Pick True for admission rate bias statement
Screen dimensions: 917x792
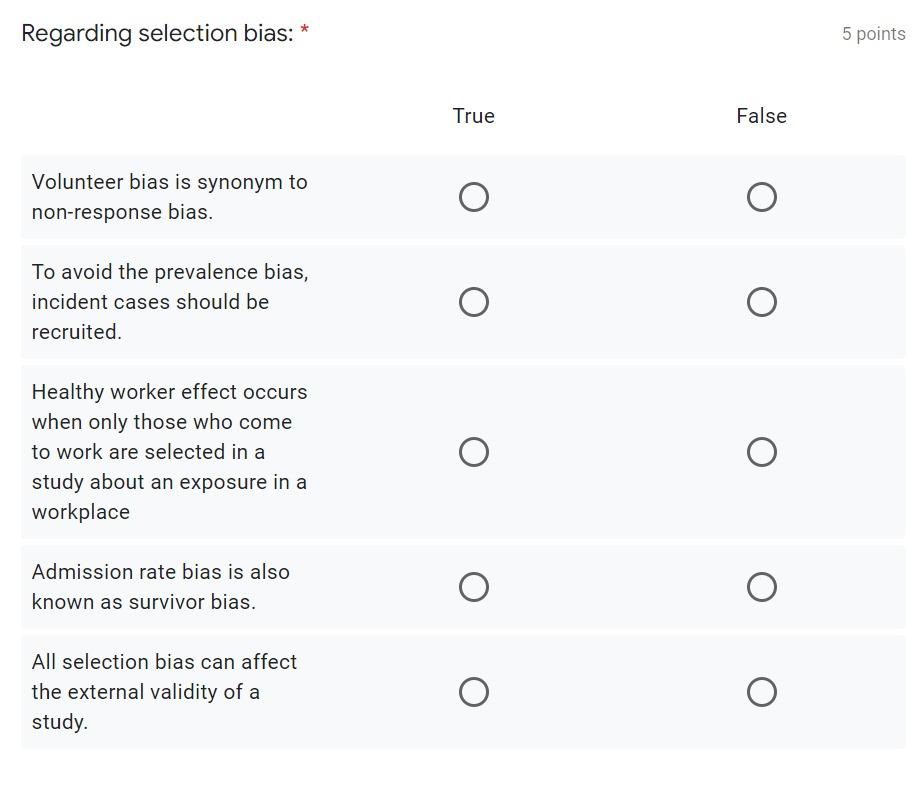[x=474, y=587]
